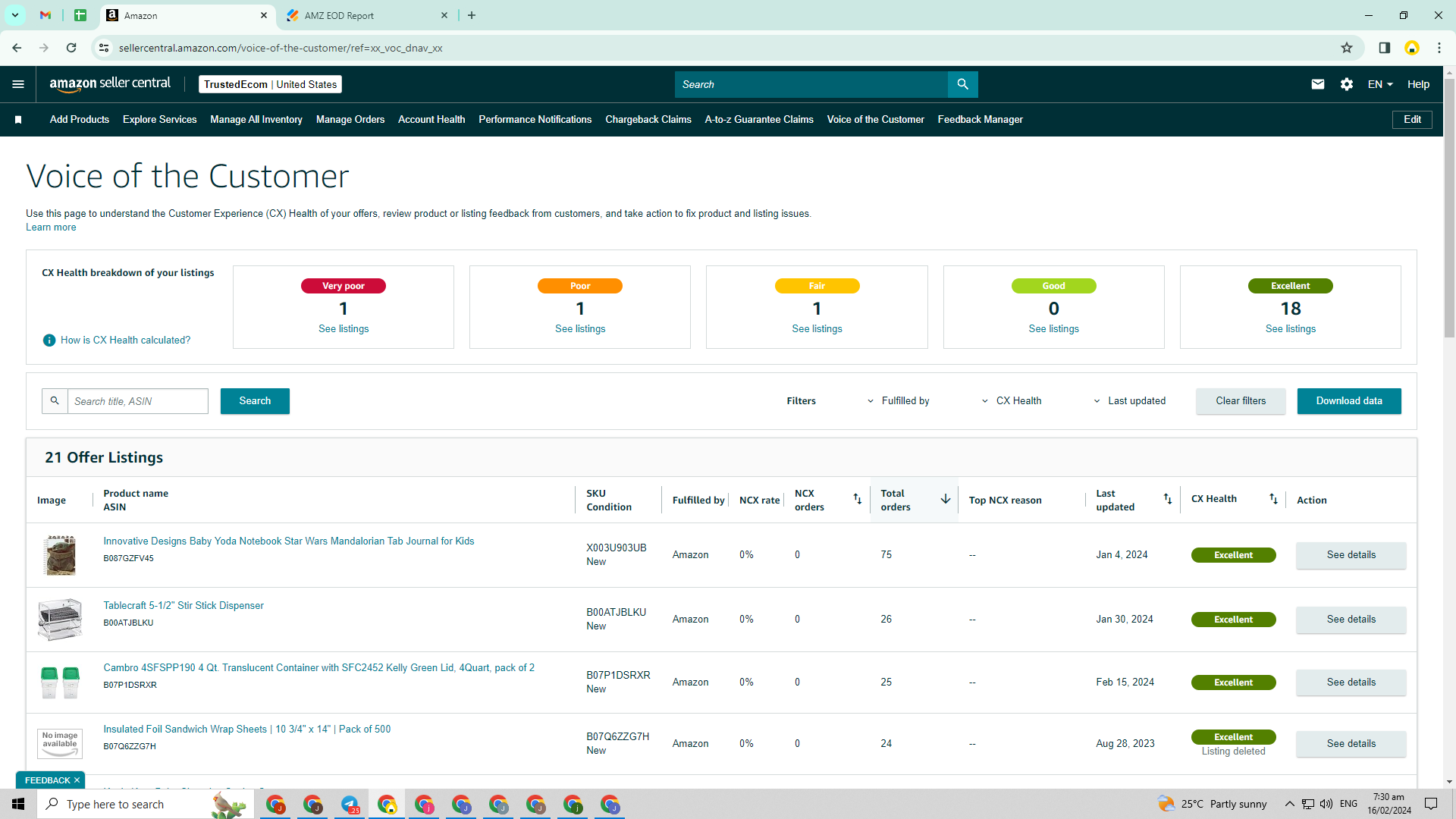Click the teal Search button
Image resolution: width=1456 pixels, height=819 pixels.
tap(255, 401)
